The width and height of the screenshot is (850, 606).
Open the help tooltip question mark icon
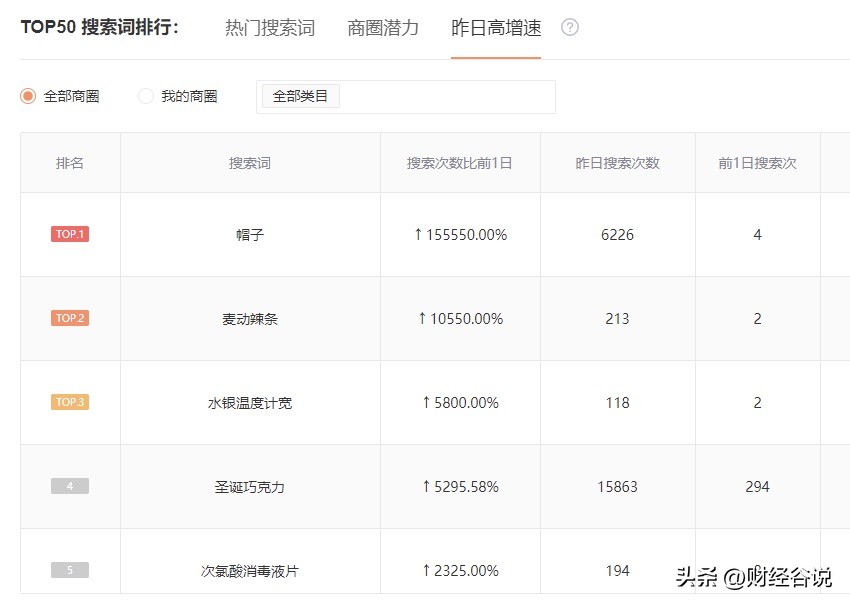coord(569,29)
